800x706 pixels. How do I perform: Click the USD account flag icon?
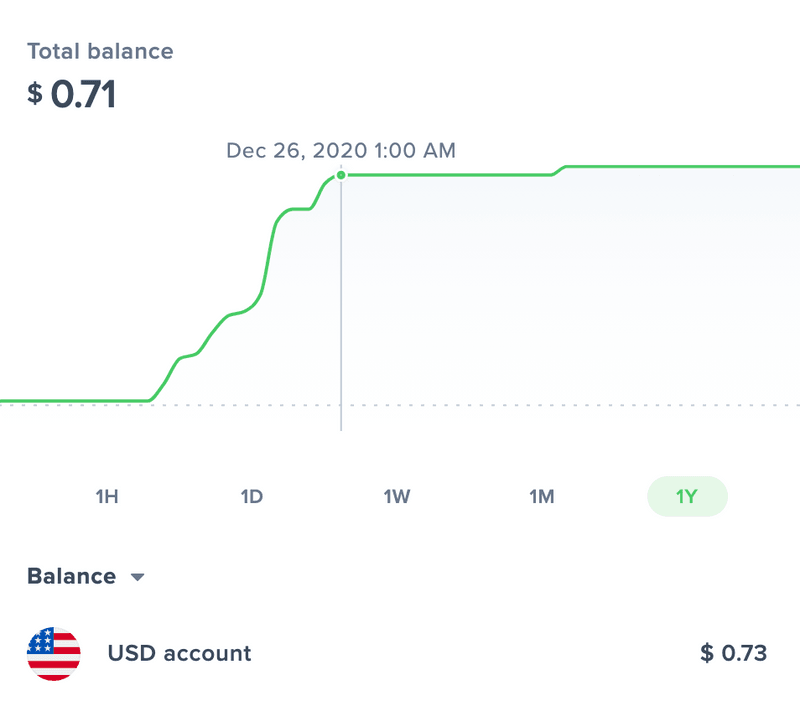[x=55, y=653]
